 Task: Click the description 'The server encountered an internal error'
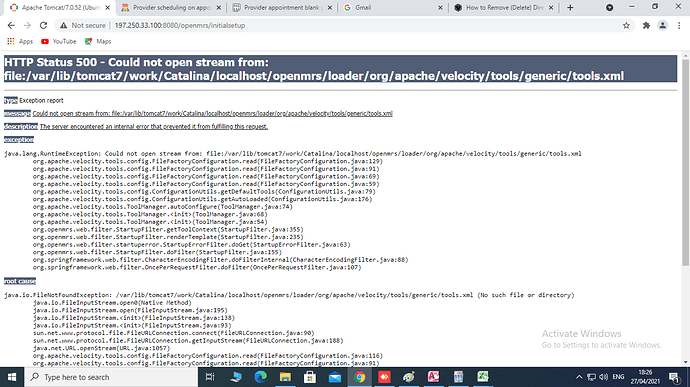point(154,126)
